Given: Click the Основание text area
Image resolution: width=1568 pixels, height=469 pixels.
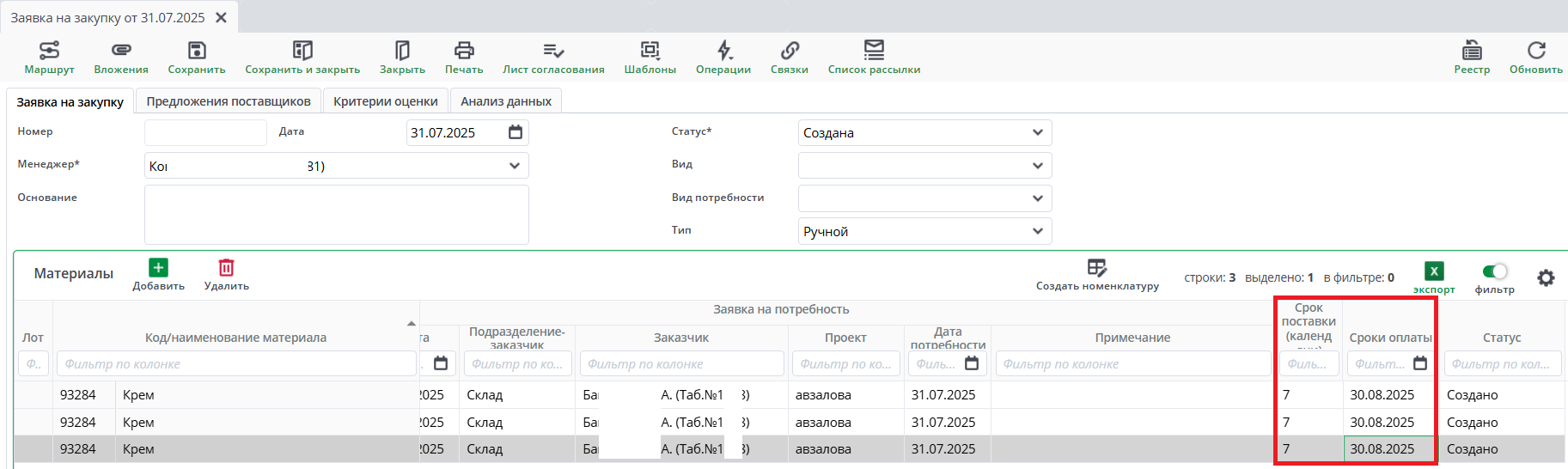Looking at the screenshot, I should click(x=336, y=215).
